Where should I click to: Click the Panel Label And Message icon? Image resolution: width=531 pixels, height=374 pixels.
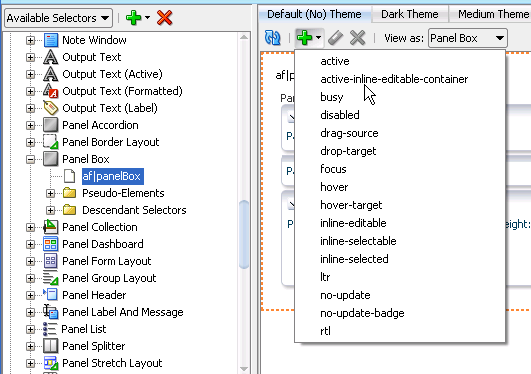(x=51, y=312)
